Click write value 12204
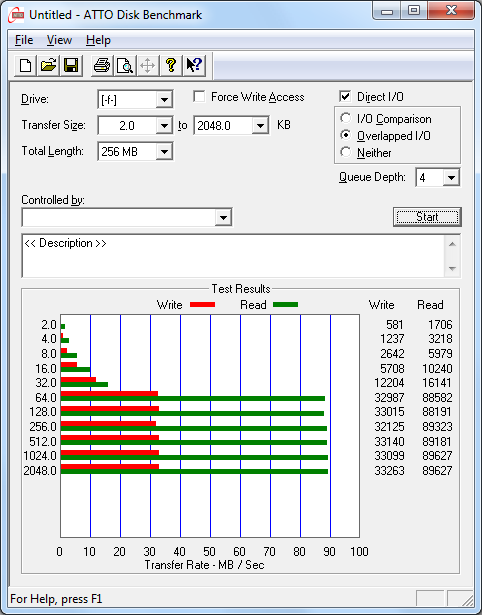 (389, 382)
